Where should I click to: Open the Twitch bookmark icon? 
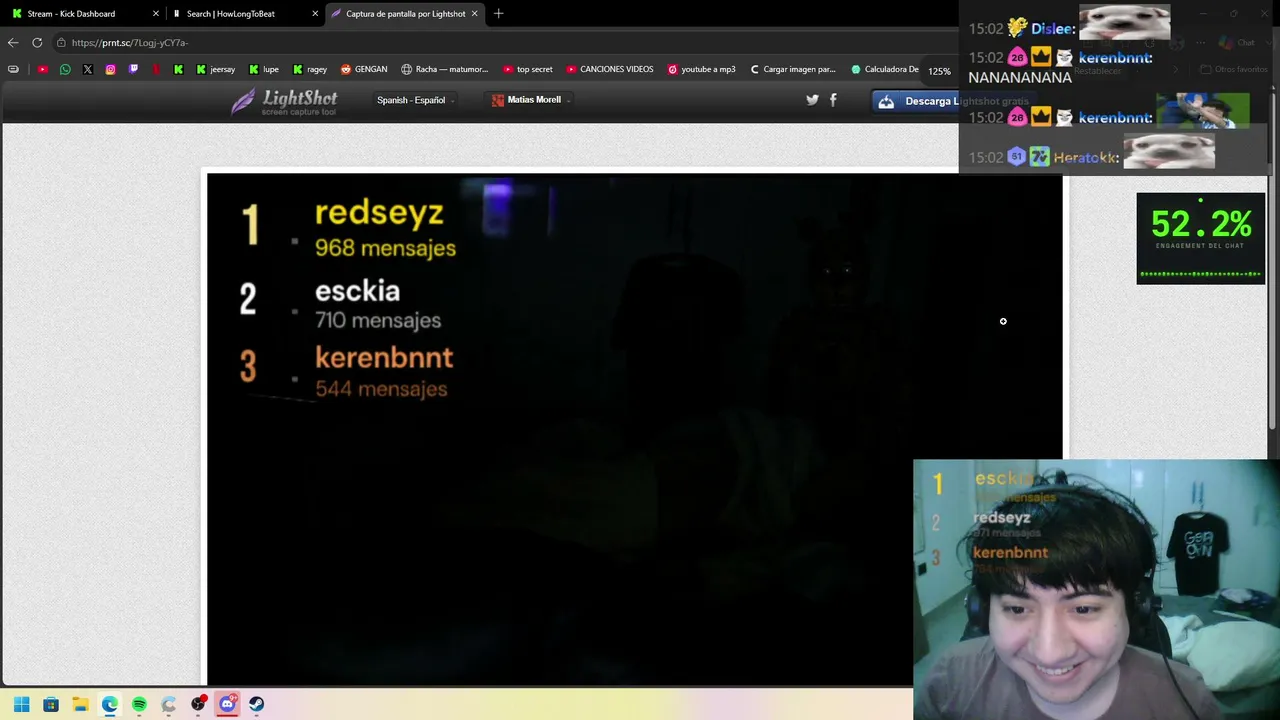(133, 70)
